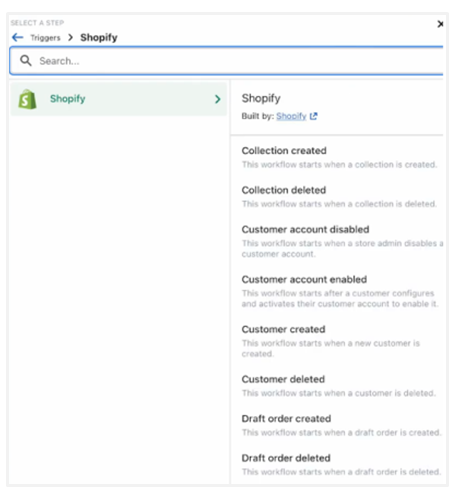Click the search magnifier icon
The width and height of the screenshot is (456, 498).
point(26,61)
